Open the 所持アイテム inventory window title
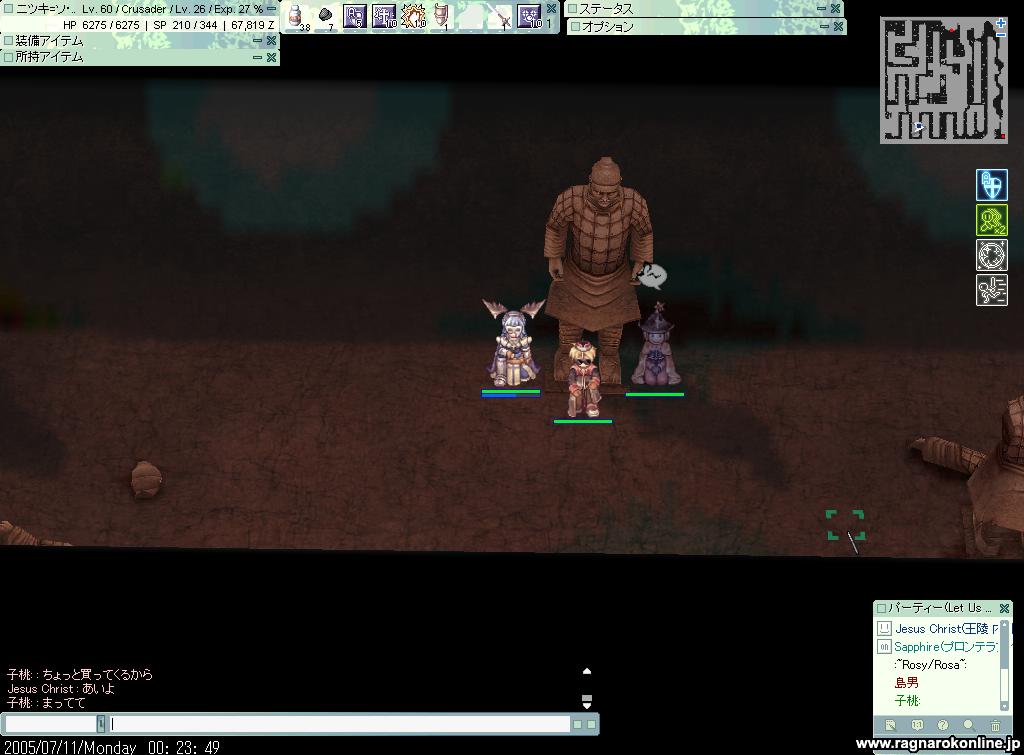 pyautogui.click(x=50, y=57)
